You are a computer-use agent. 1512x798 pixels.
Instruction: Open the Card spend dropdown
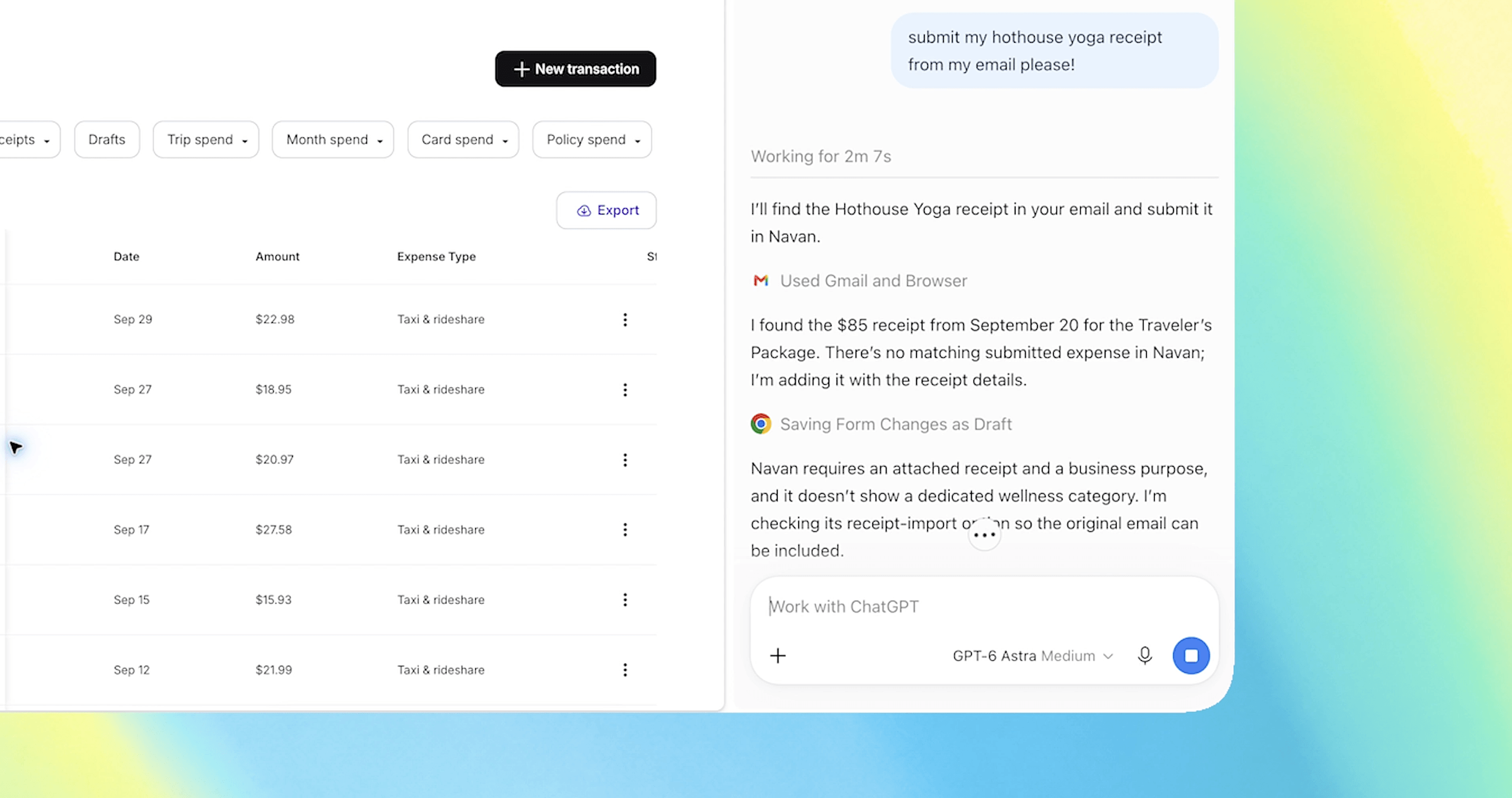pos(463,140)
